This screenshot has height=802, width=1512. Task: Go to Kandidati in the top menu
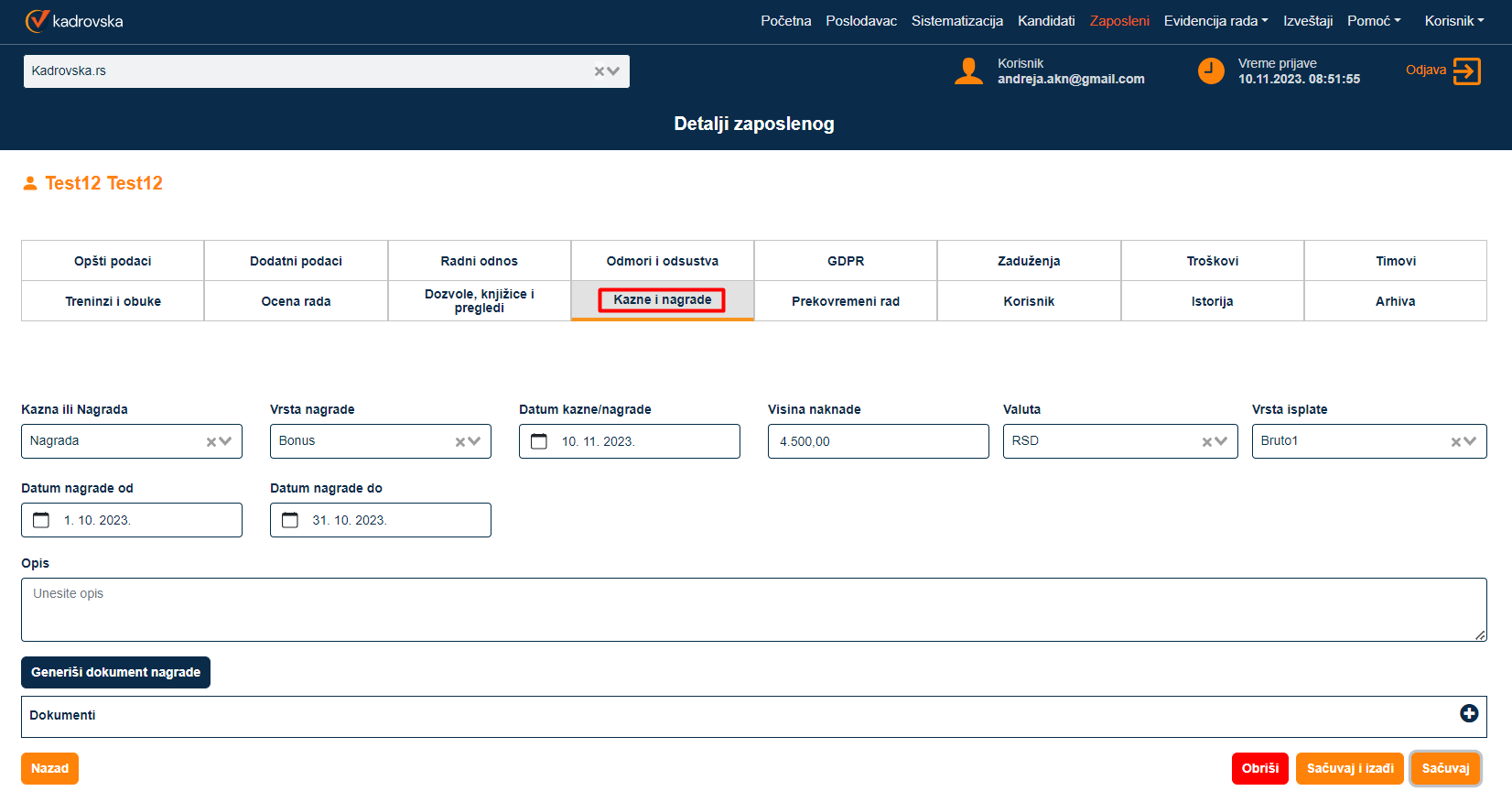(1045, 21)
